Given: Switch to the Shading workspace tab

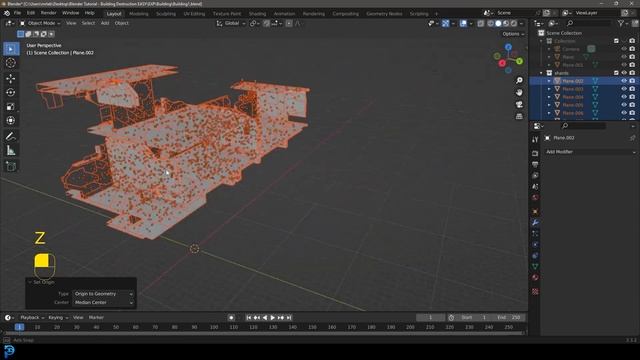Looking at the screenshot, I should [257, 13].
